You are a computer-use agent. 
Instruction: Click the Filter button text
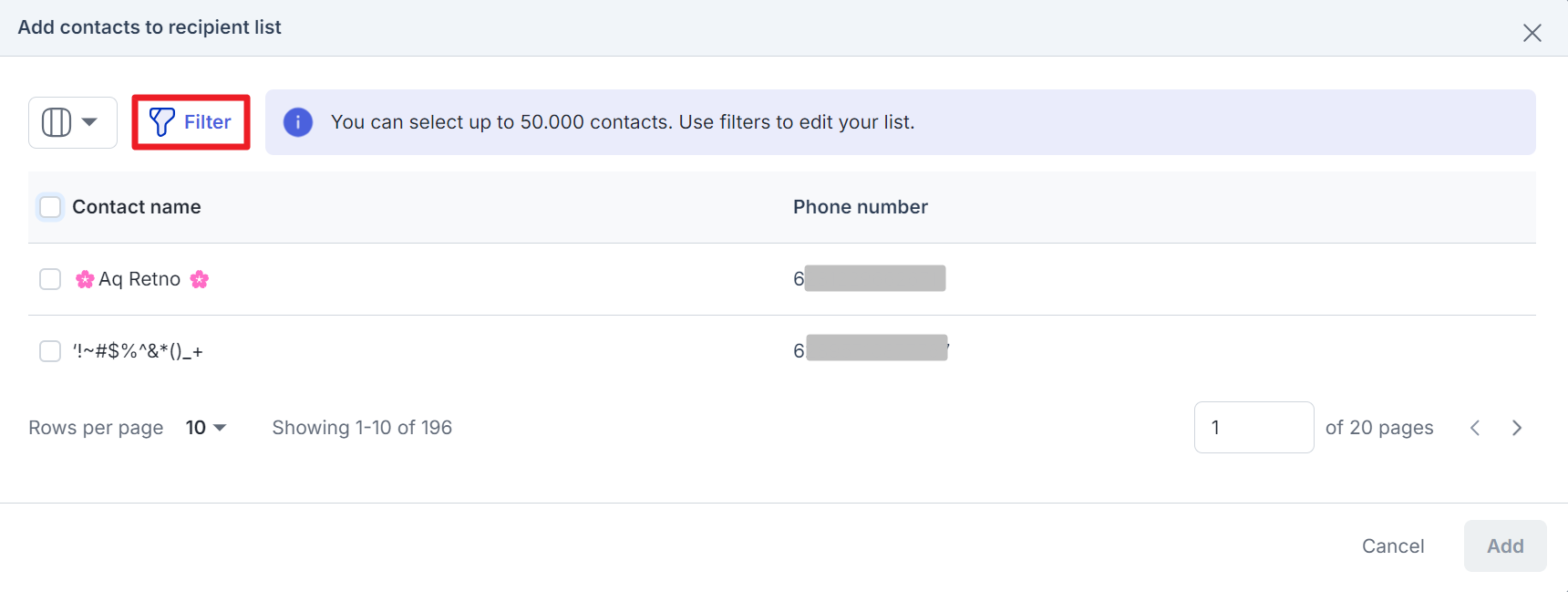pyautogui.click(x=208, y=122)
